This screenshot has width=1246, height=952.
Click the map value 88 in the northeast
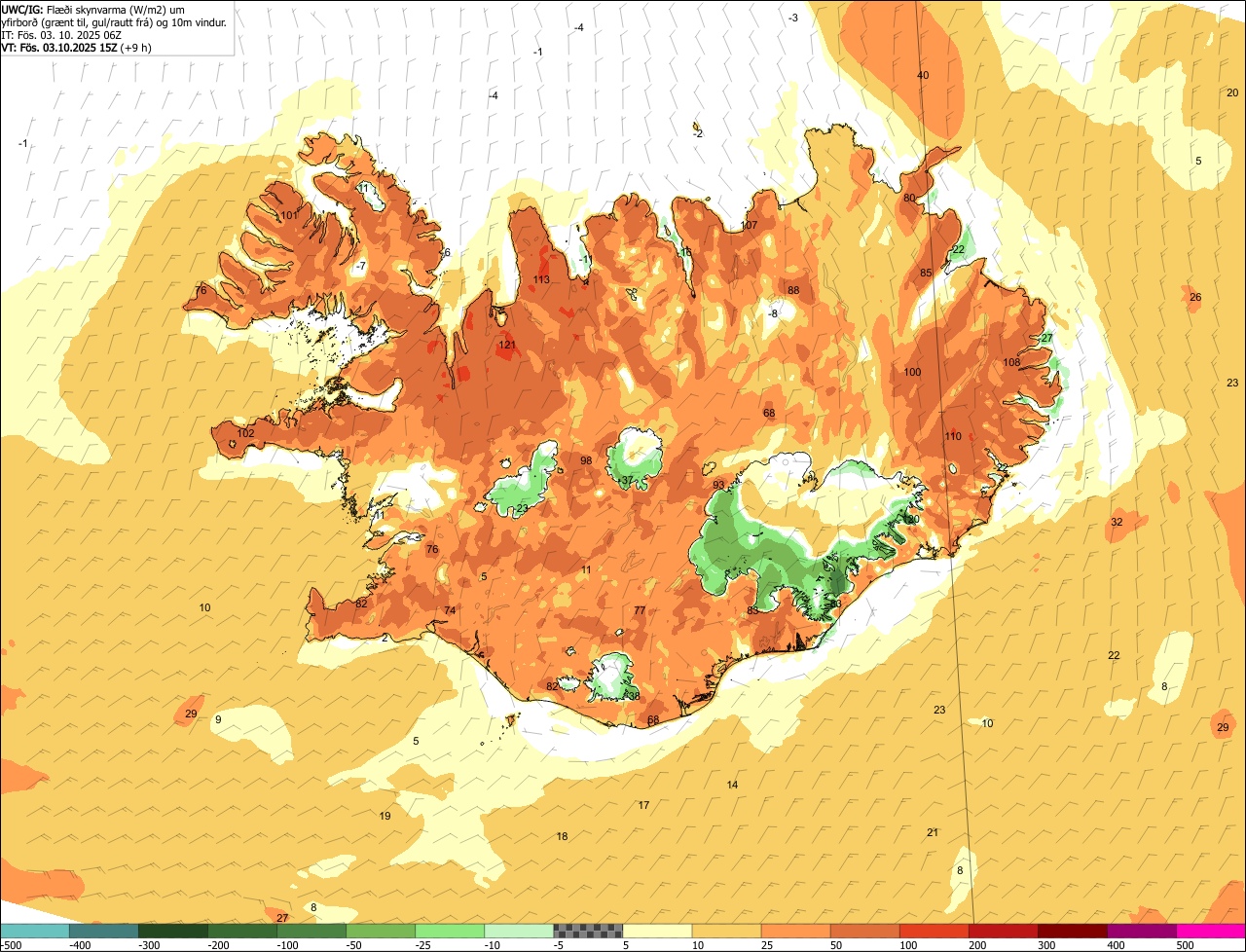click(793, 290)
